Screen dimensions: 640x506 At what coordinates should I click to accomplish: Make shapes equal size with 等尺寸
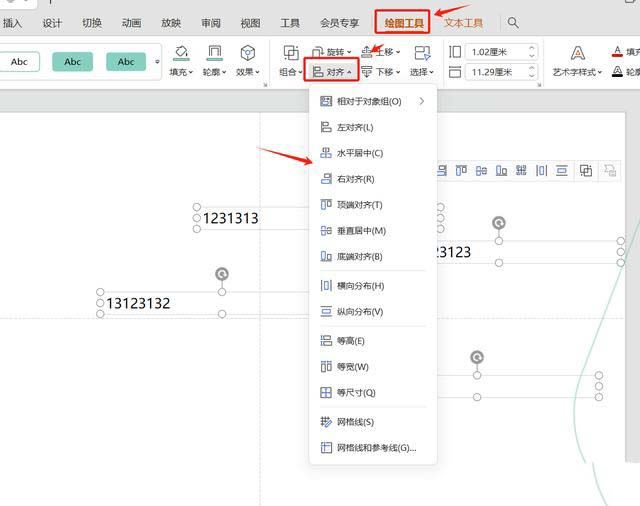355,393
